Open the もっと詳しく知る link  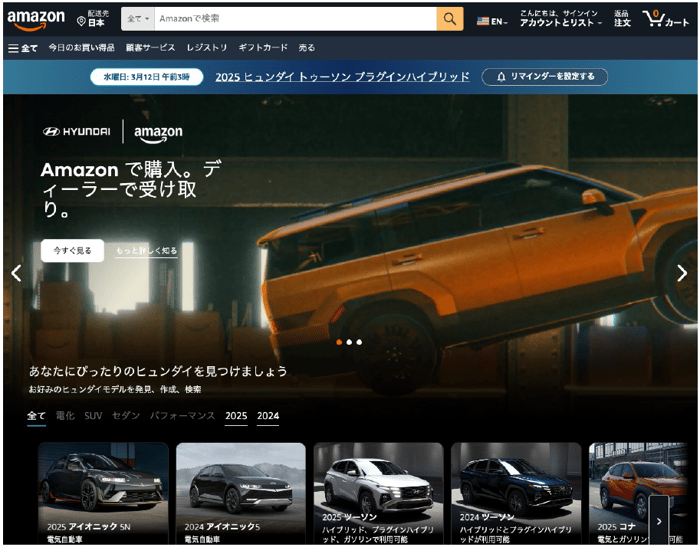click(x=146, y=251)
